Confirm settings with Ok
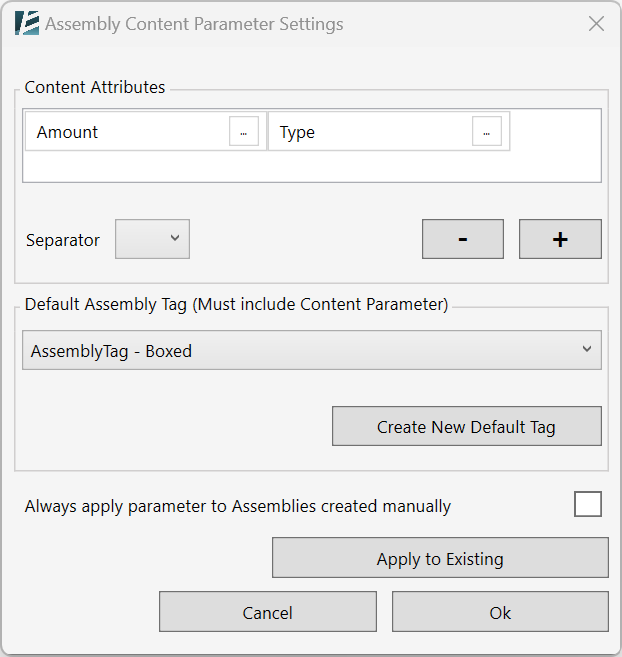Screen dimensions: 622x657 click(x=500, y=612)
